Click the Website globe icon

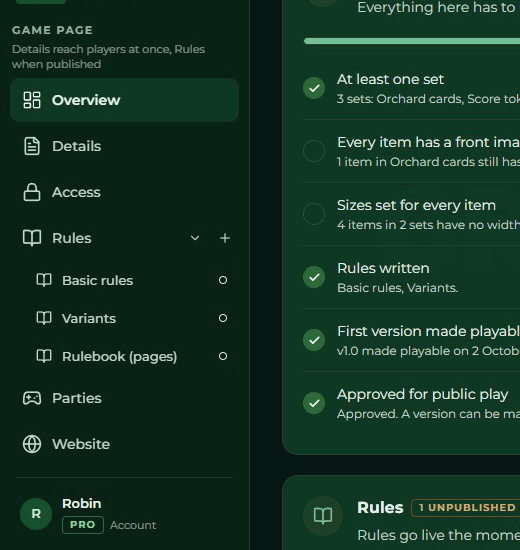[32, 444]
